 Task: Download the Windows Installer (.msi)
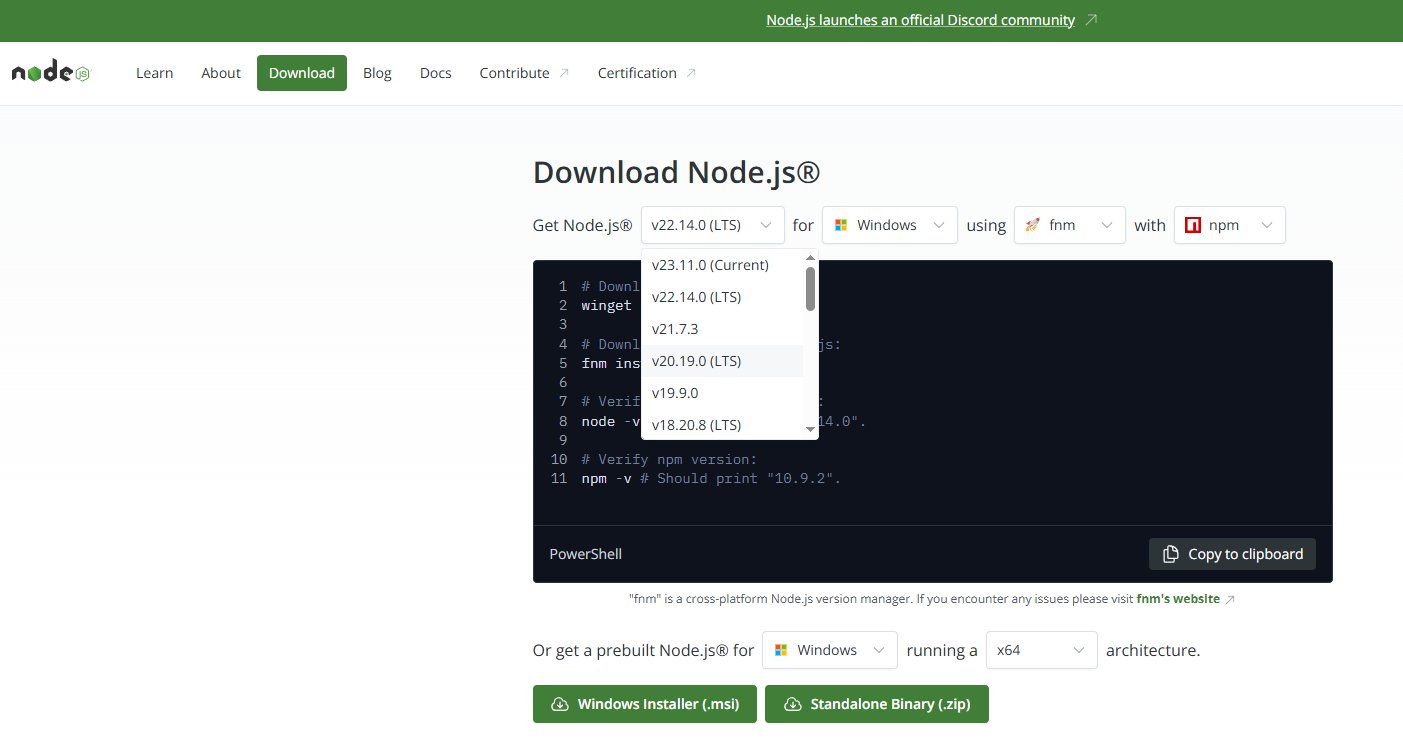pyautogui.click(x=645, y=704)
